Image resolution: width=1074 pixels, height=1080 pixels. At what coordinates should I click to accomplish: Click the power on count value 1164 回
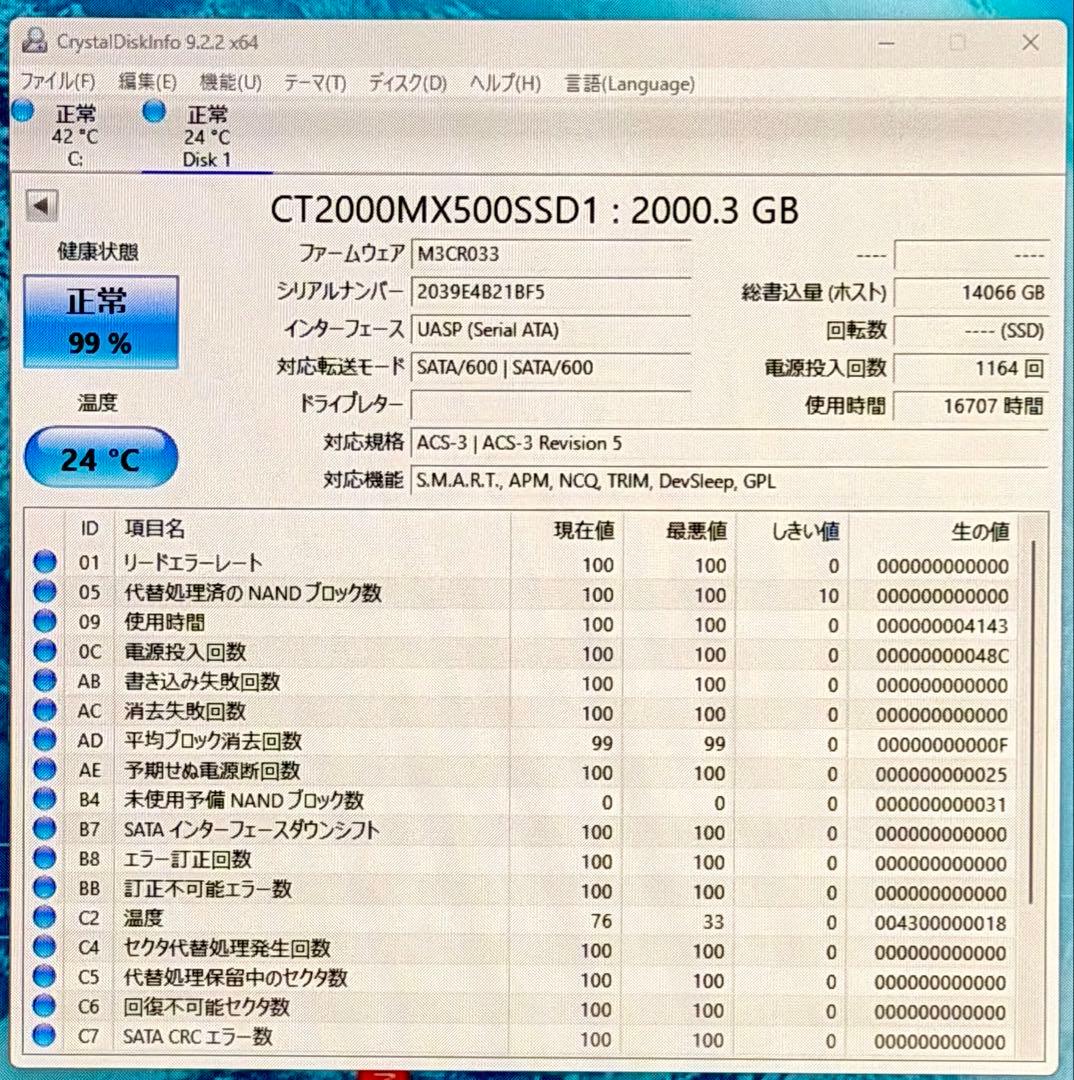click(971, 368)
